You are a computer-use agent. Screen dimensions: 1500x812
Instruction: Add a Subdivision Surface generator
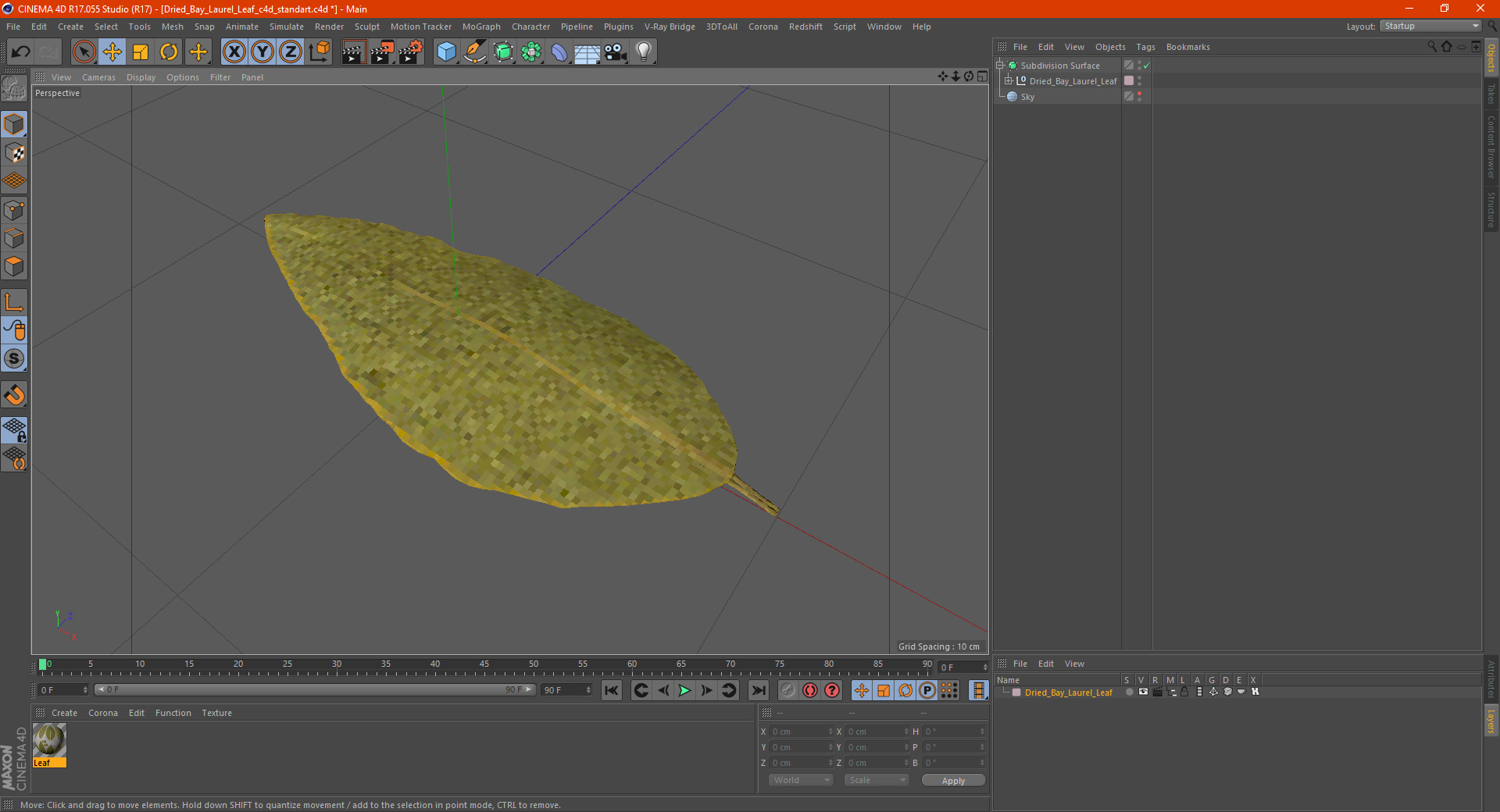coord(503,52)
